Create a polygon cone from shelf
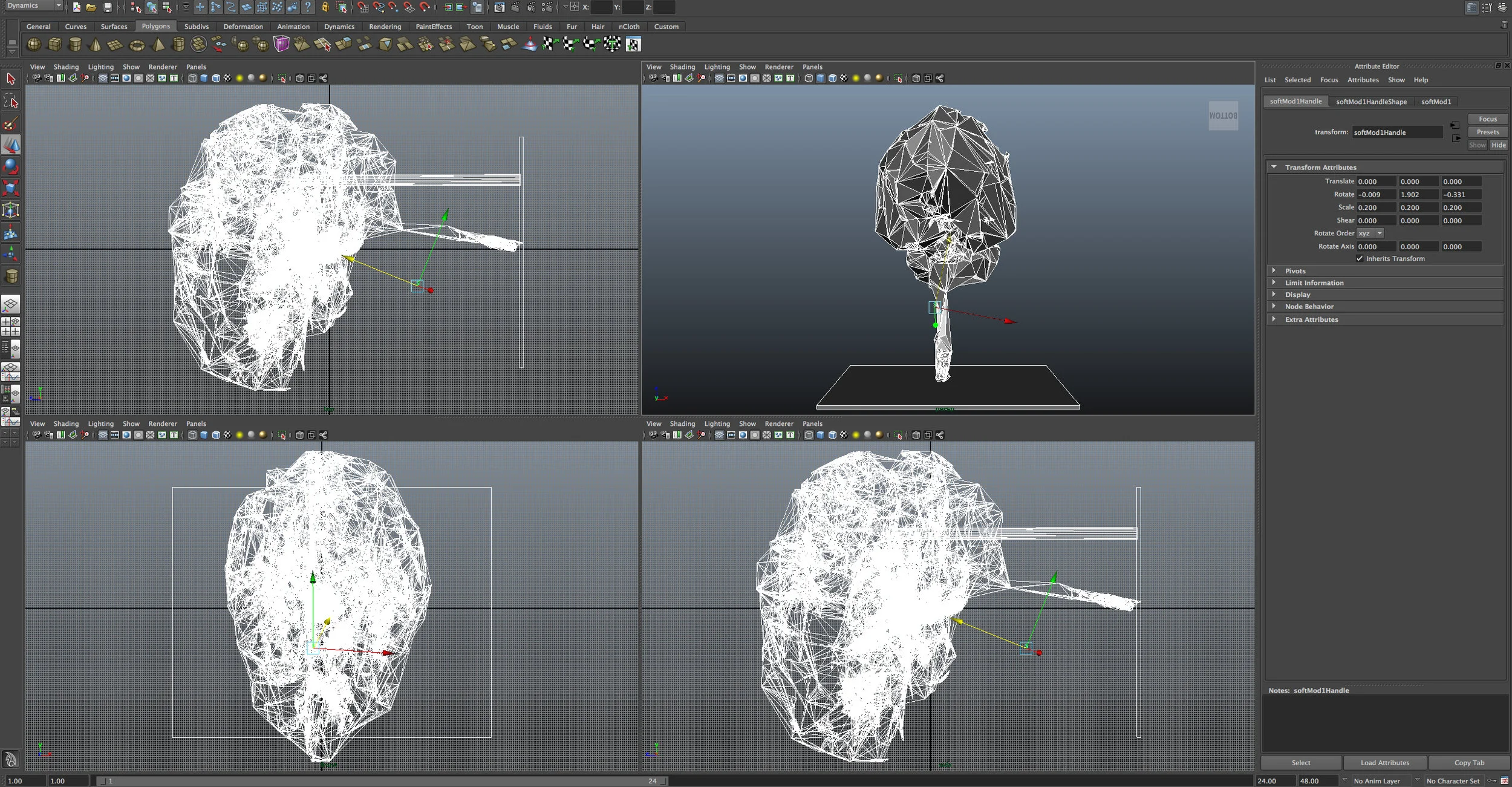Screen dimensions: 1512x787 pos(96,44)
